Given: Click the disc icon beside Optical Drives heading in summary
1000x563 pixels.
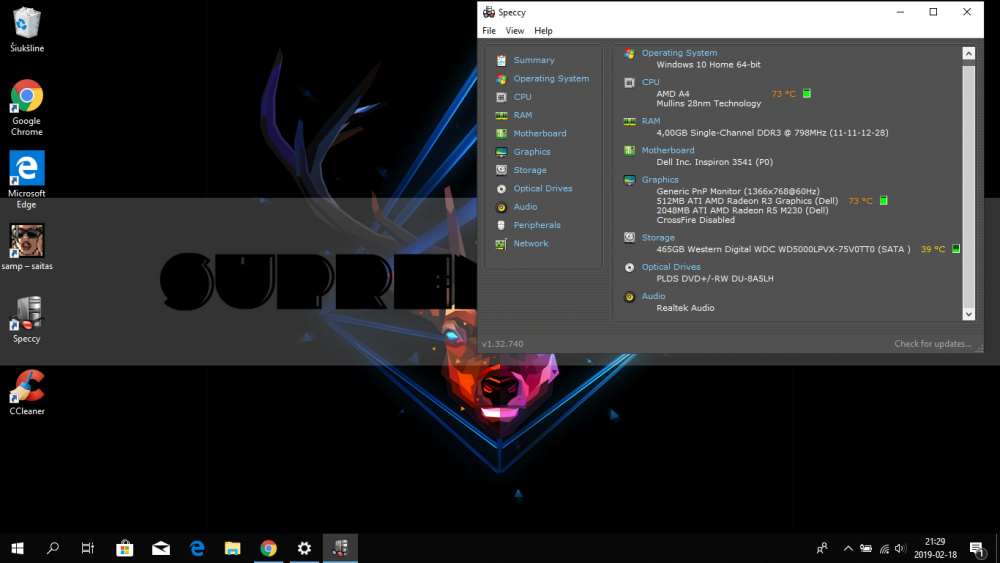Looking at the screenshot, I should click(629, 267).
